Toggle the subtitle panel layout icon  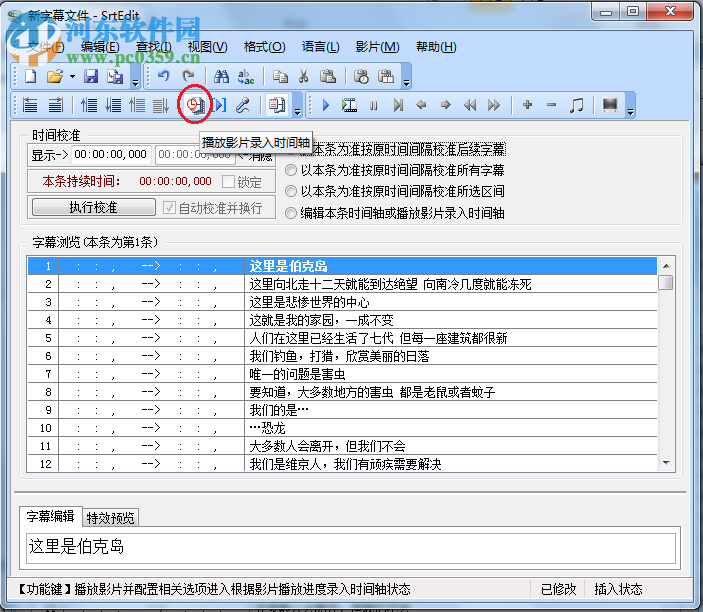click(277, 105)
